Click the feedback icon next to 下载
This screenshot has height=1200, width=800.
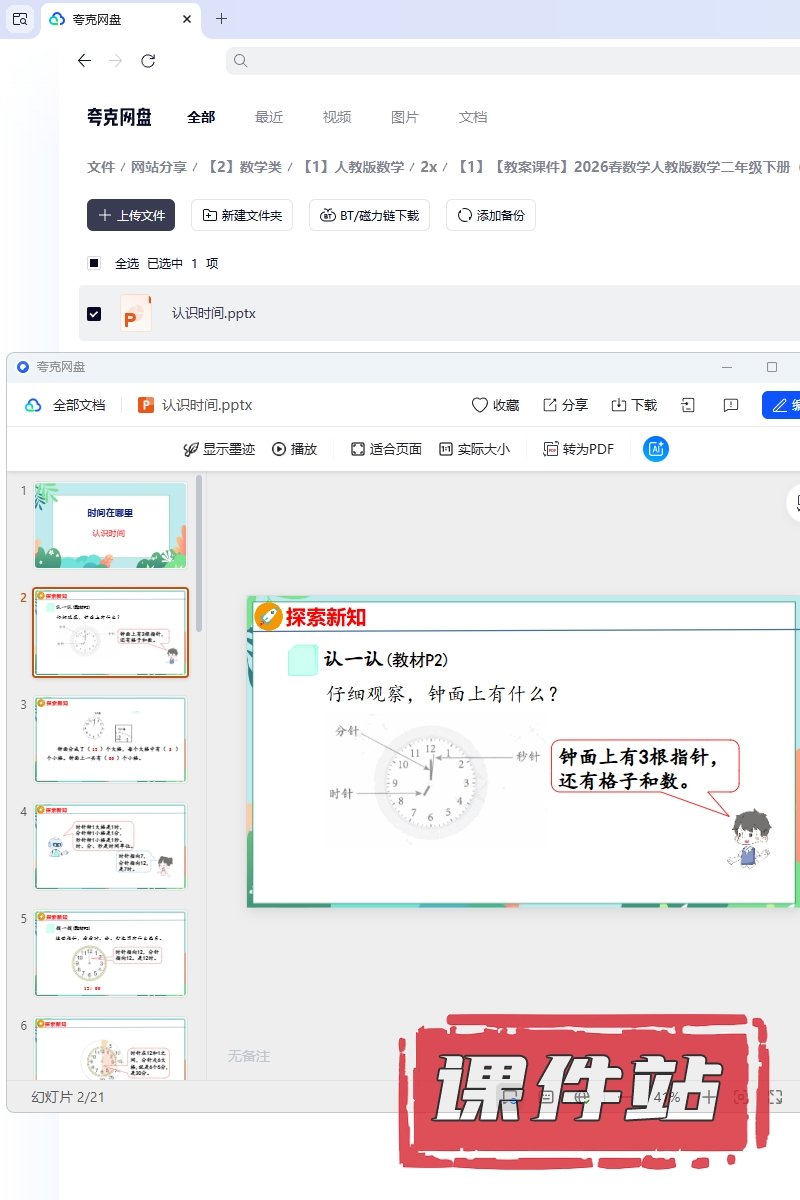[731, 405]
